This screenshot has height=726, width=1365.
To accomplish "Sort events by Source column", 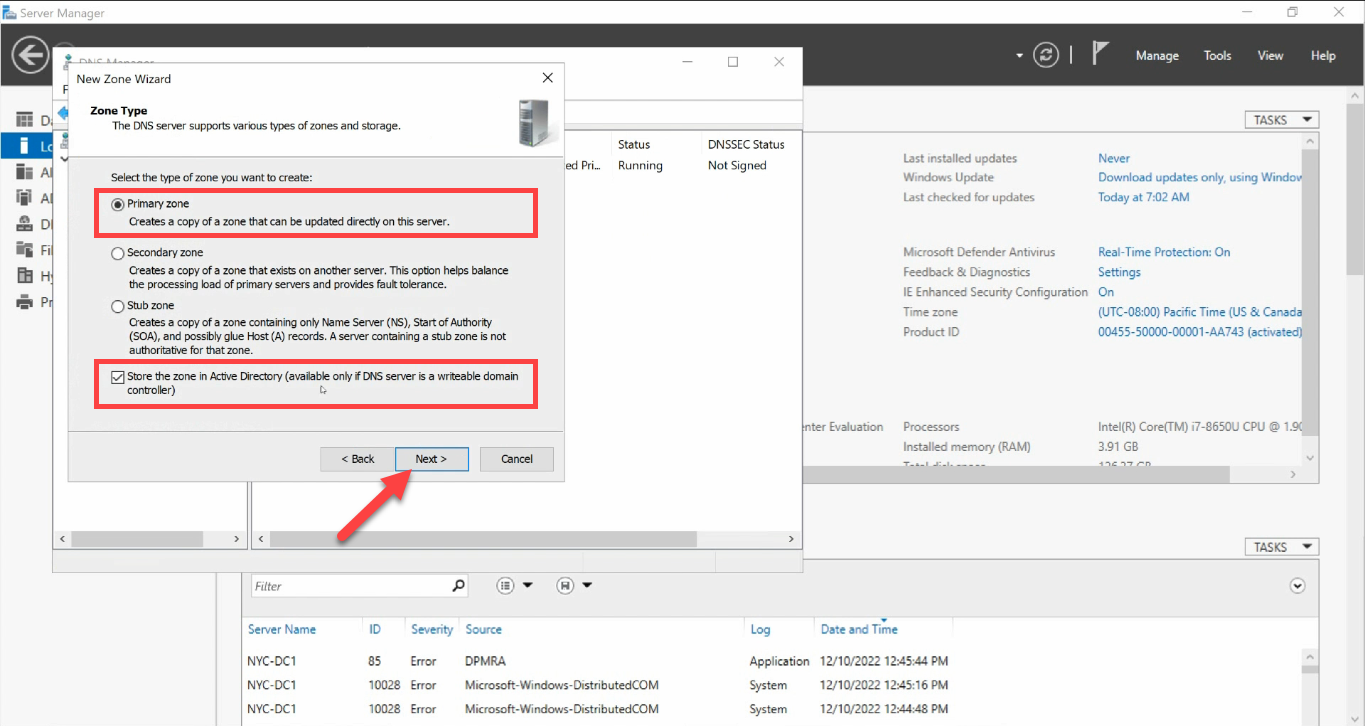I will (x=483, y=630).
